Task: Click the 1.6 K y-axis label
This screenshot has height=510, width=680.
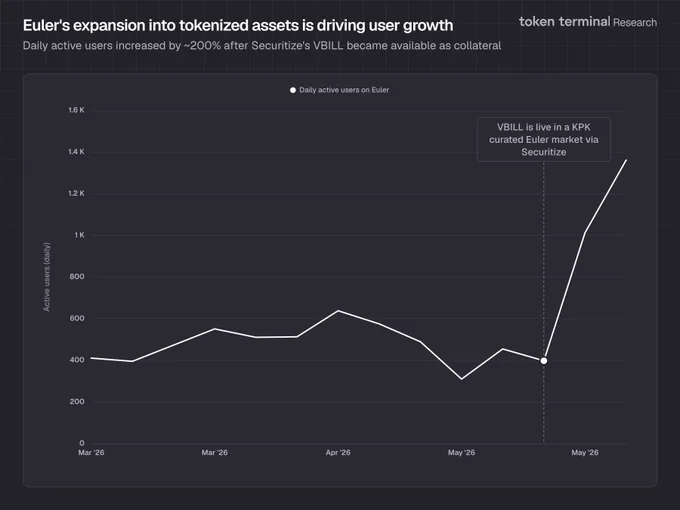Action: (76, 110)
